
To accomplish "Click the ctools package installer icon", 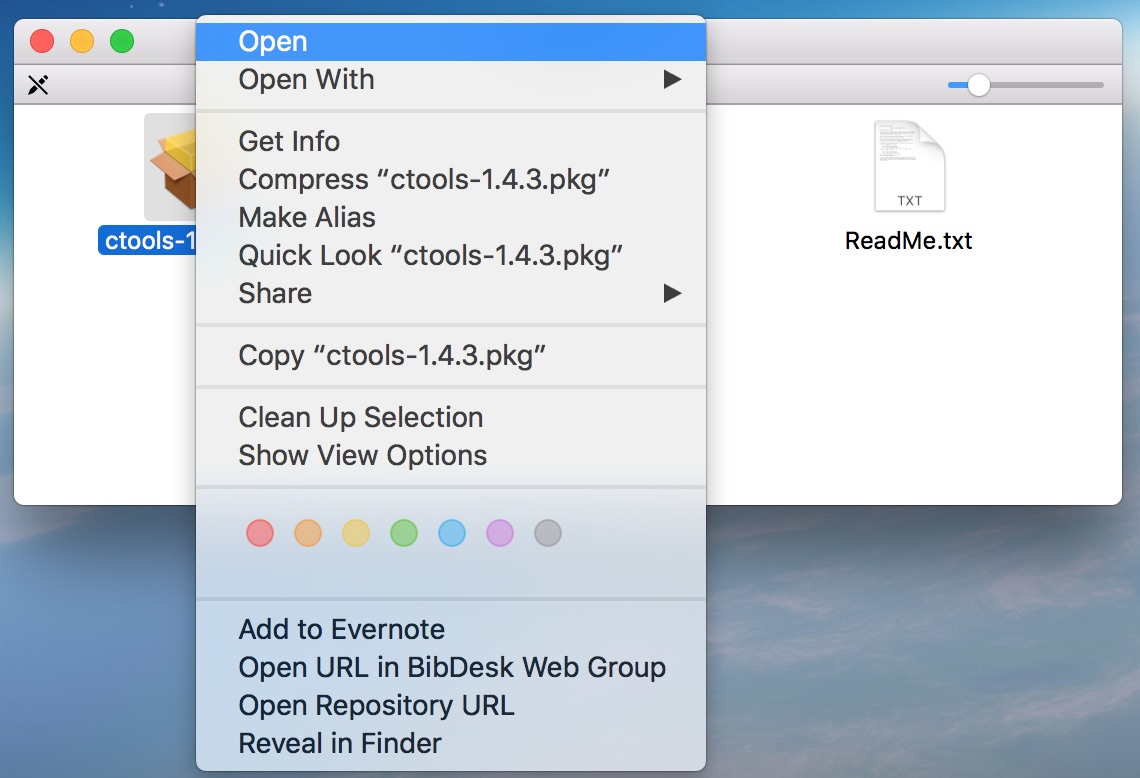I will [x=170, y=166].
